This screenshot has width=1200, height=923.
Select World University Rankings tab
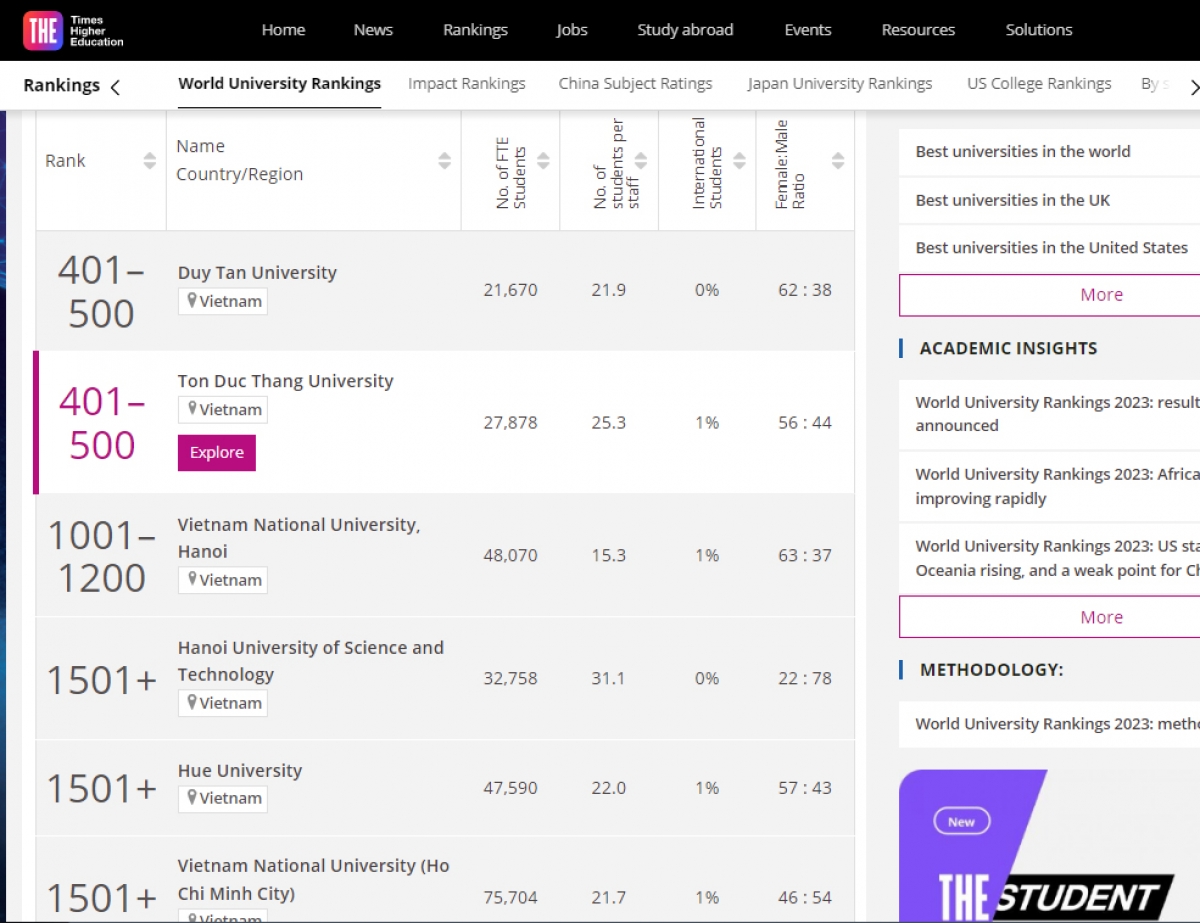[x=279, y=84]
